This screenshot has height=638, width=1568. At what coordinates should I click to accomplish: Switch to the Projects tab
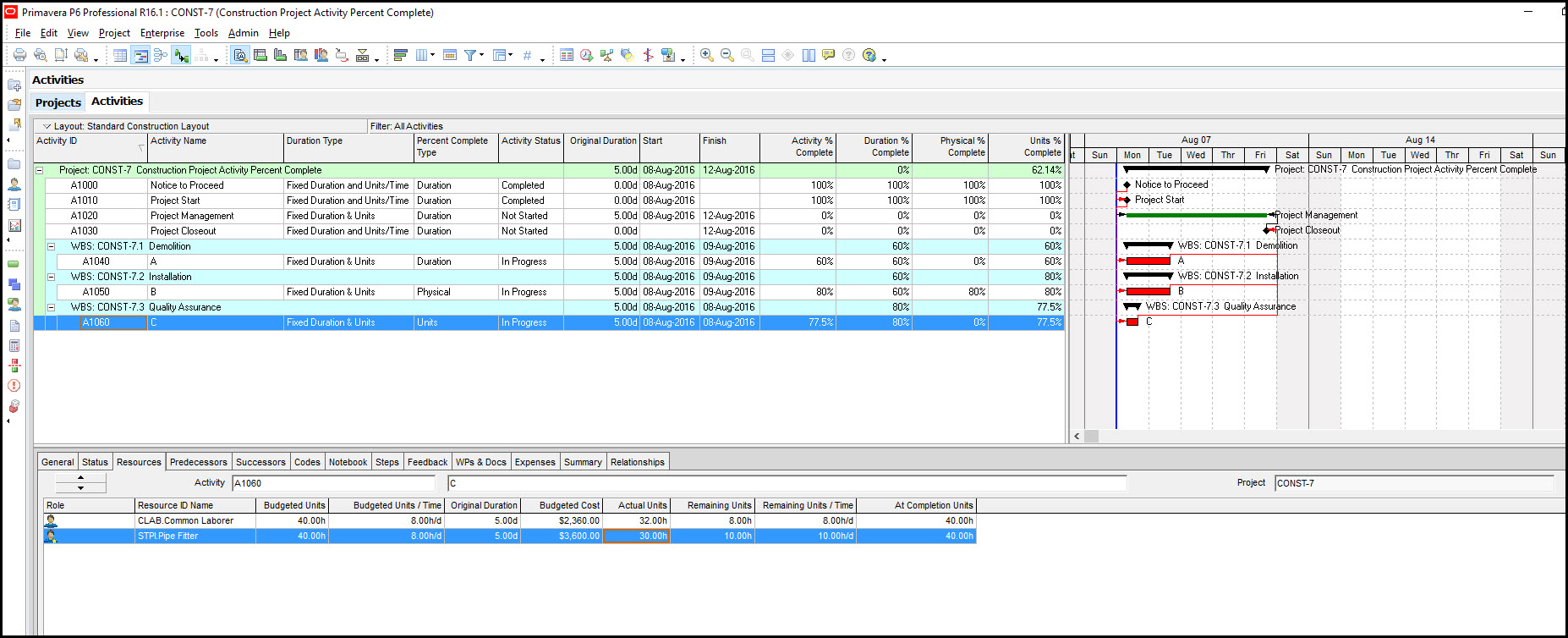pyautogui.click(x=58, y=102)
